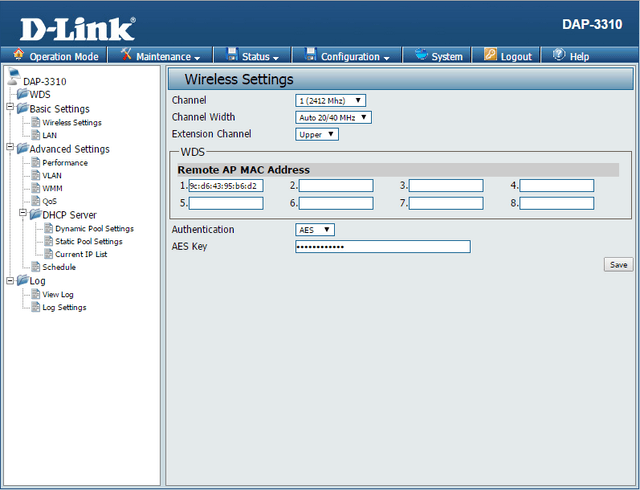
Task: Open Wireless Settings in the tree
Action: [x=72, y=122]
